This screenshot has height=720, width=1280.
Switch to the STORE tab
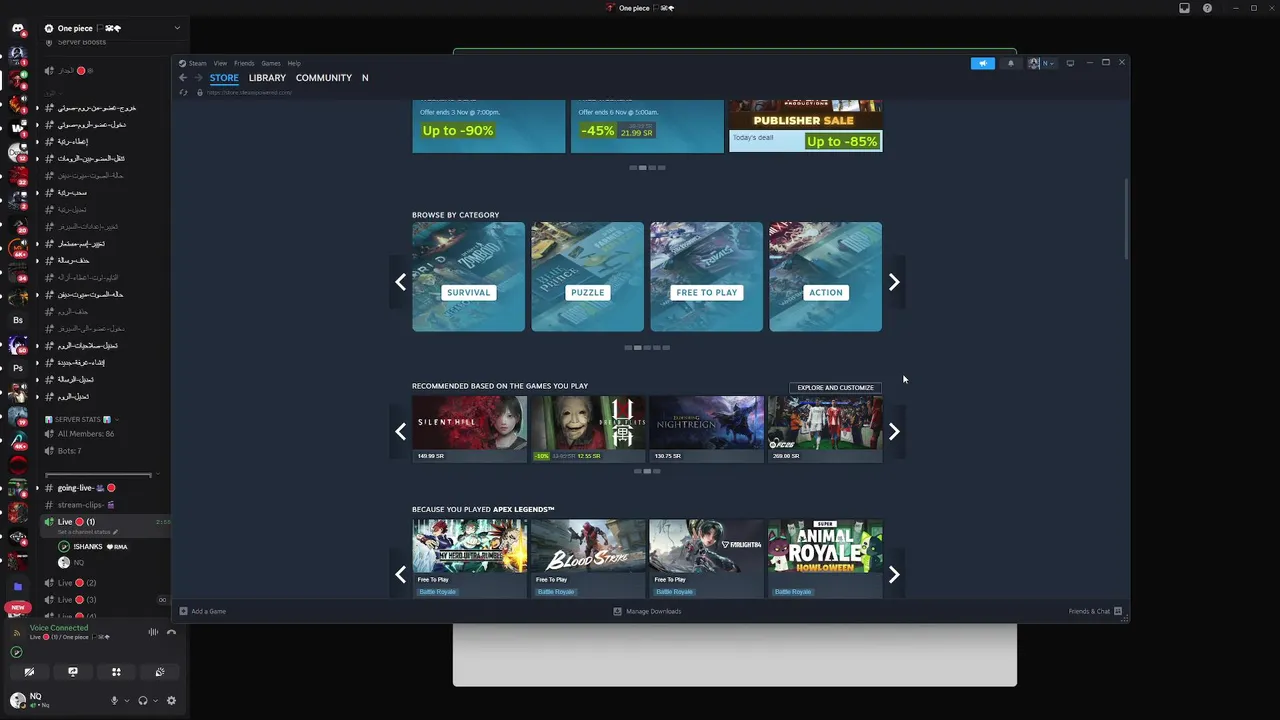(x=224, y=78)
